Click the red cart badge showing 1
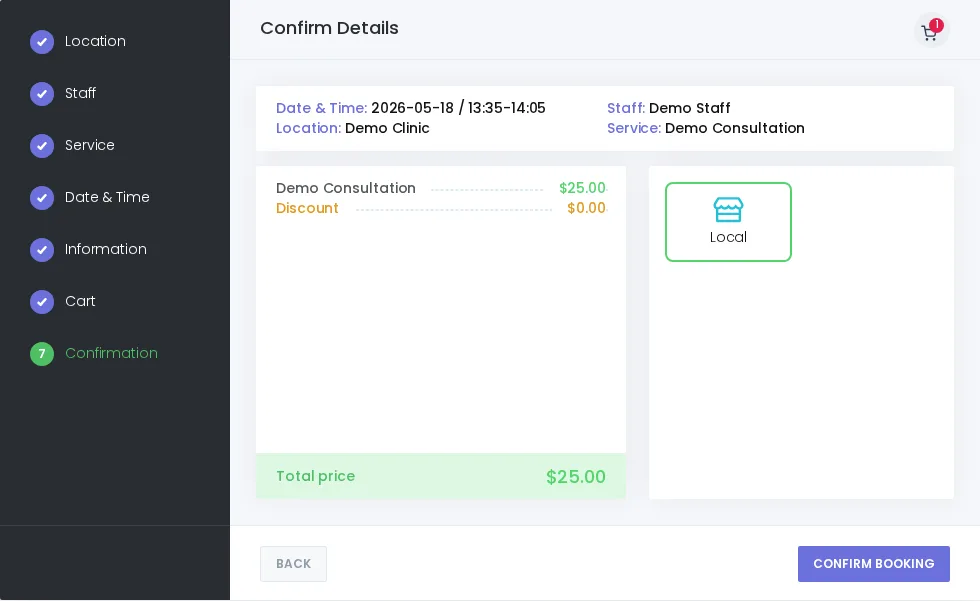 point(936,25)
